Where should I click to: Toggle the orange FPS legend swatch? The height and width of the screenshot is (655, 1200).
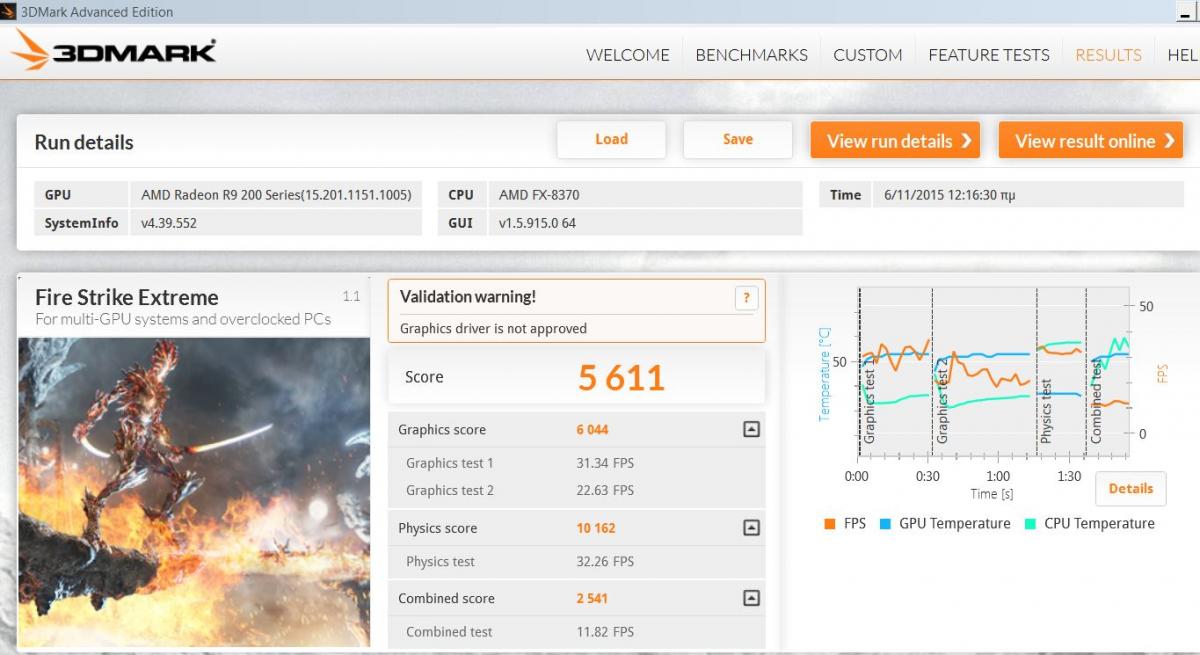click(x=830, y=523)
